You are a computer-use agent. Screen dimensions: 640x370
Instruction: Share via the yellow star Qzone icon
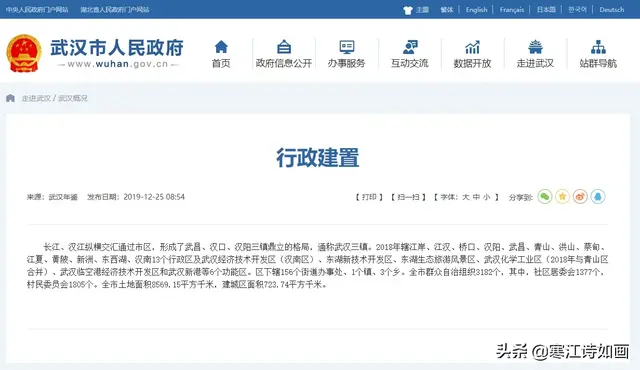562,197
